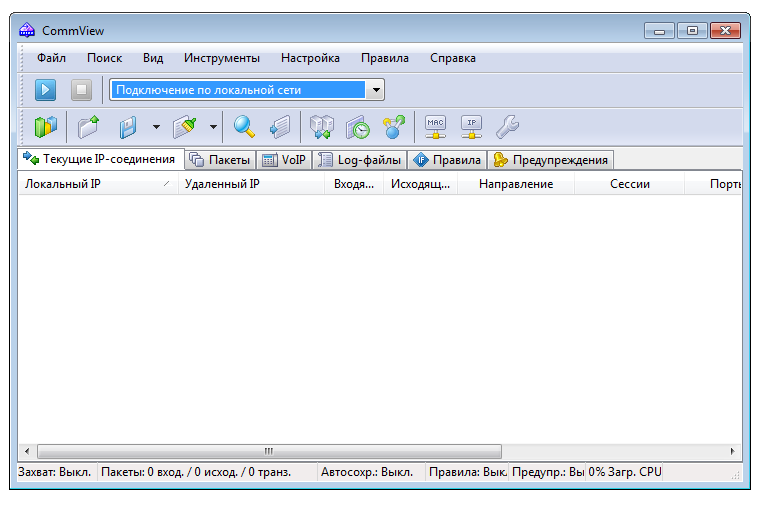Viewport: 776px width, 508px height.
Task: Click the Сессии column header
Action: click(x=630, y=184)
